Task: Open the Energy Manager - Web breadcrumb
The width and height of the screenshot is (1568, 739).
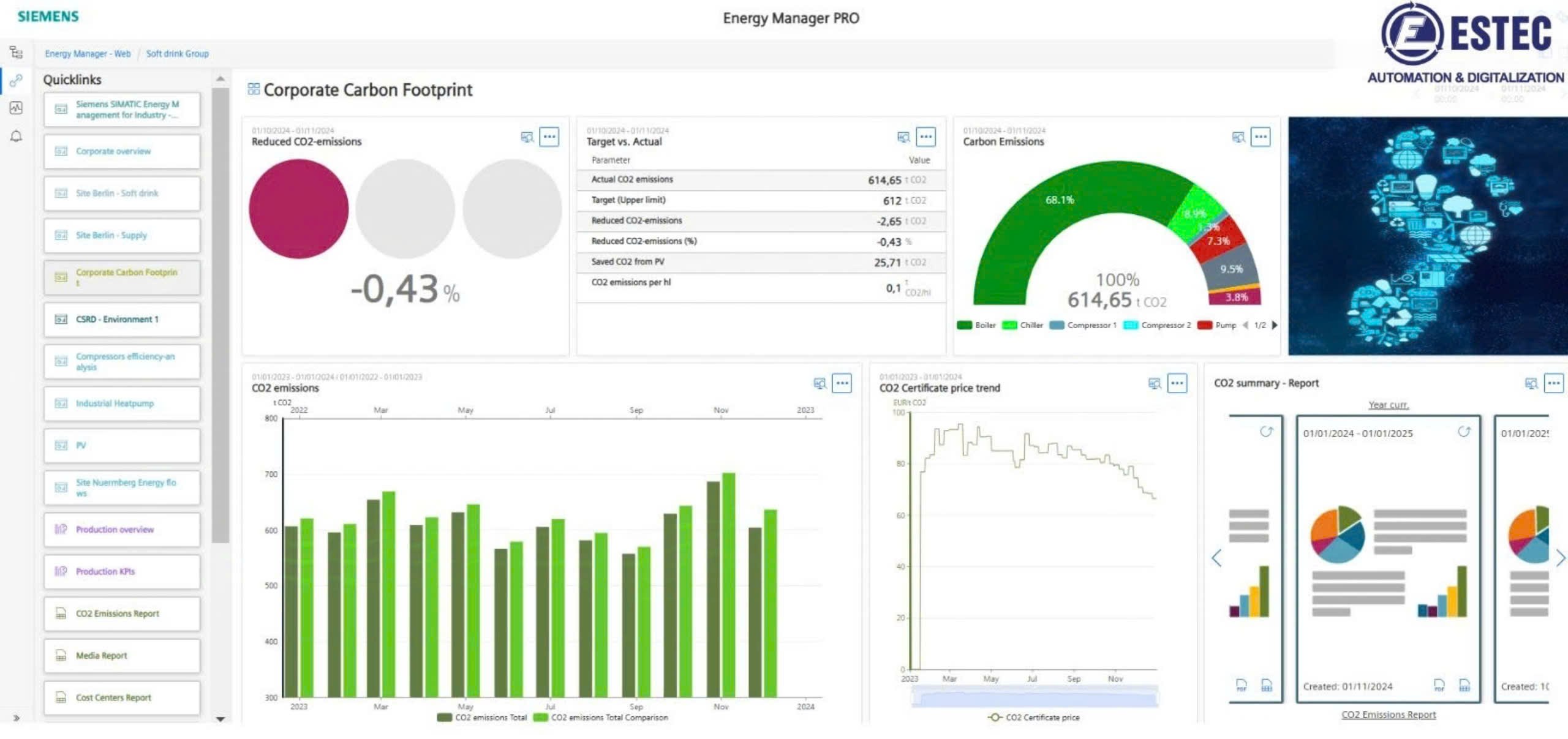Action: click(x=87, y=54)
